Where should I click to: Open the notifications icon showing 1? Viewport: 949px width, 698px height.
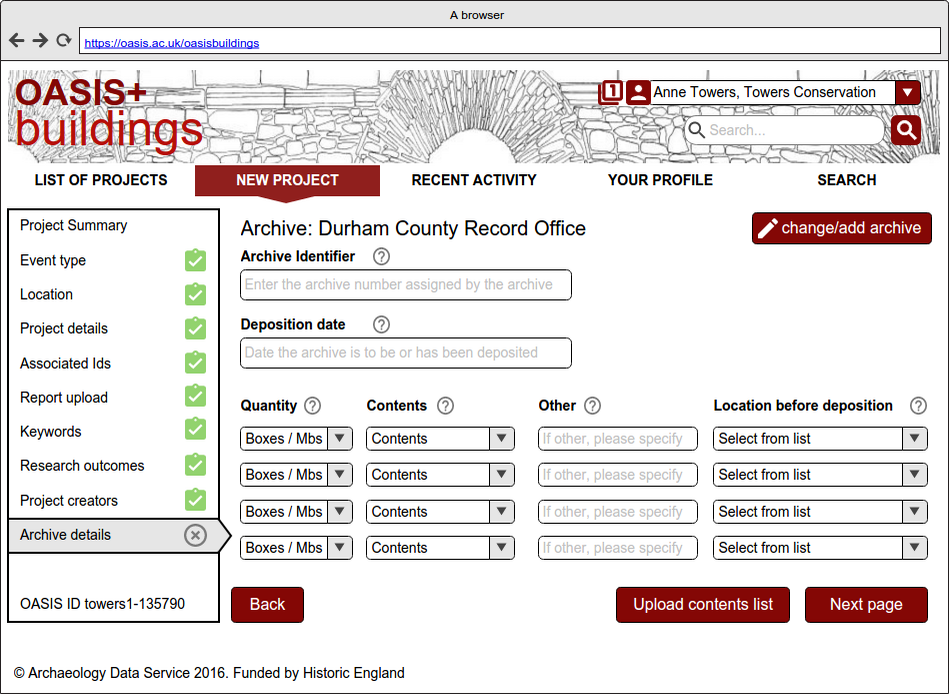[x=610, y=92]
